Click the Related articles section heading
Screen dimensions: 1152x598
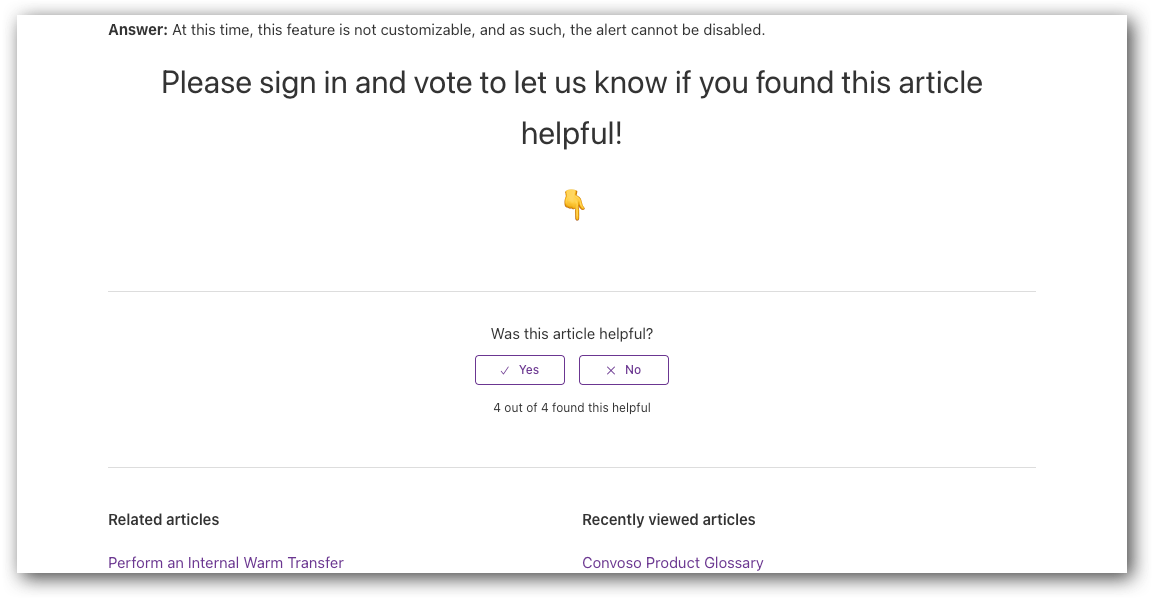pyautogui.click(x=163, y=519)
